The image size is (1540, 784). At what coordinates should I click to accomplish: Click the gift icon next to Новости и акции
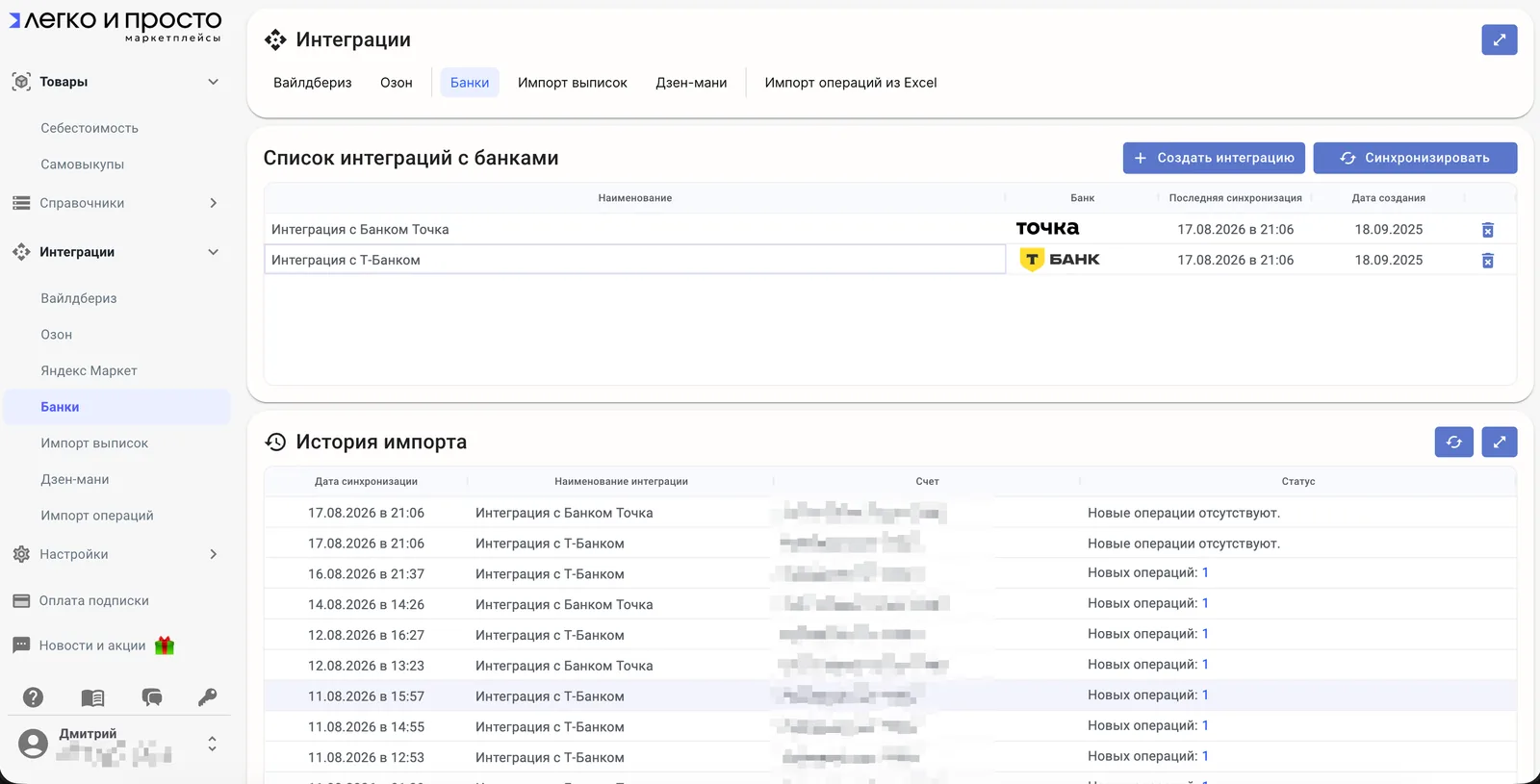click(x=165, y=645)
